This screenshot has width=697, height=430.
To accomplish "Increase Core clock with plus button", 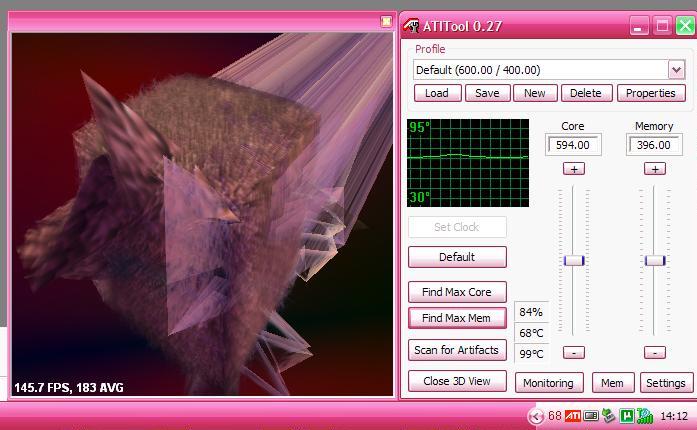I will [x=574, y=169].
